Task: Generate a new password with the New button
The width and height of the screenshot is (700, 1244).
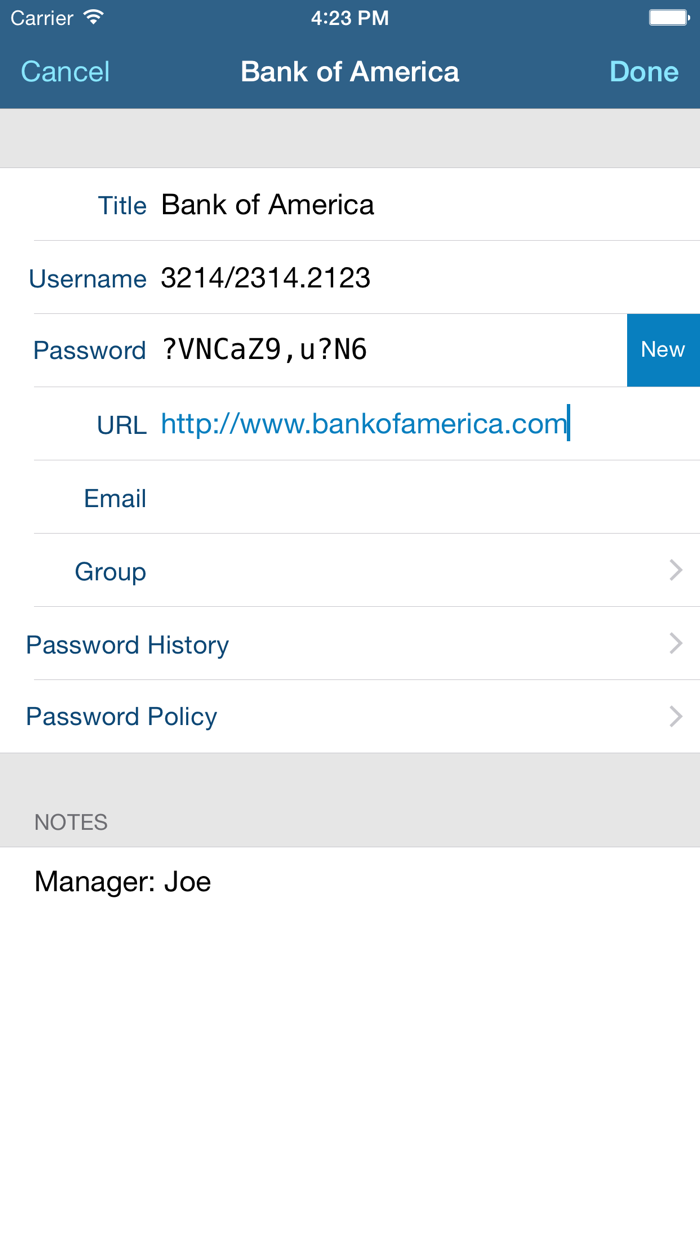Action: (x=663, y=349)
